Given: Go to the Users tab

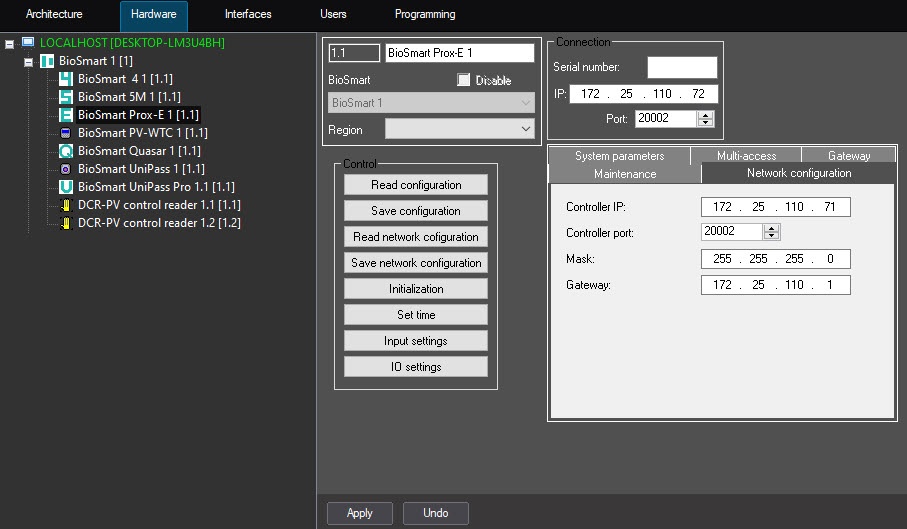Looking at the screenshot, I should (333, 14).
